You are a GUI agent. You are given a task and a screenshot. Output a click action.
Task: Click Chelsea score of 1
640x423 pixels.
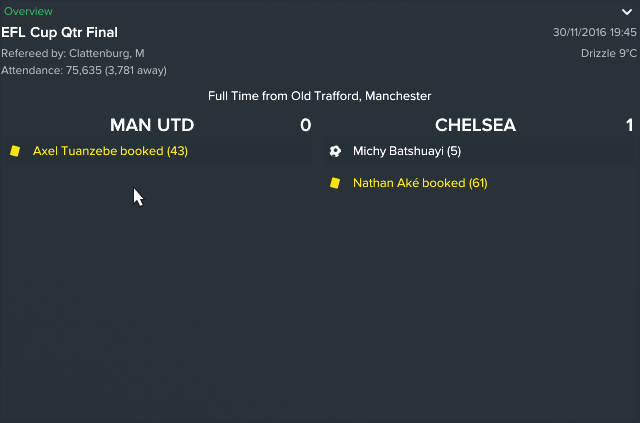tap(629, 125)
